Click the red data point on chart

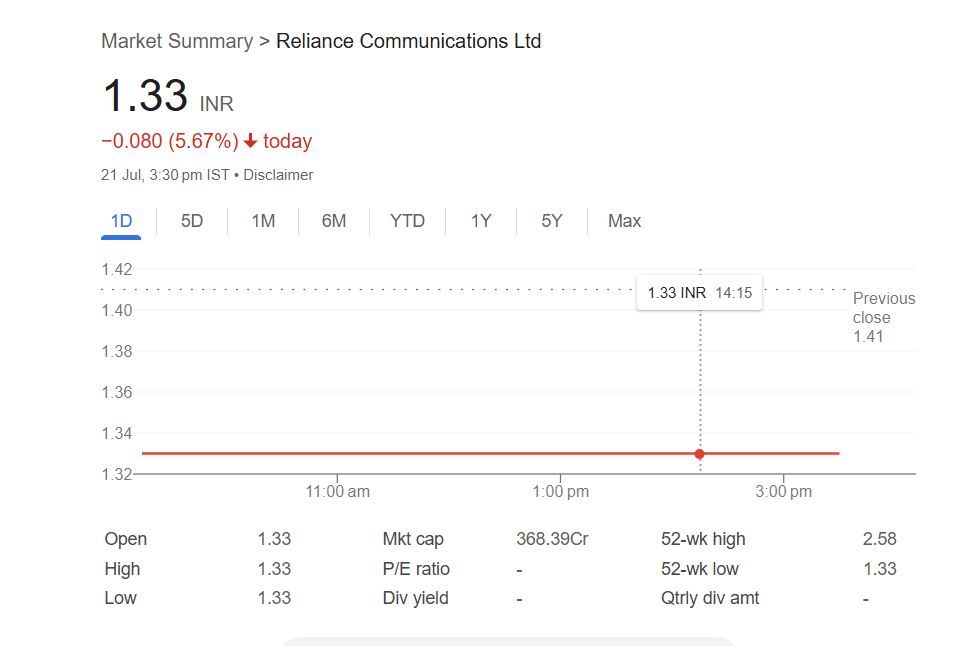coord(699,454)
